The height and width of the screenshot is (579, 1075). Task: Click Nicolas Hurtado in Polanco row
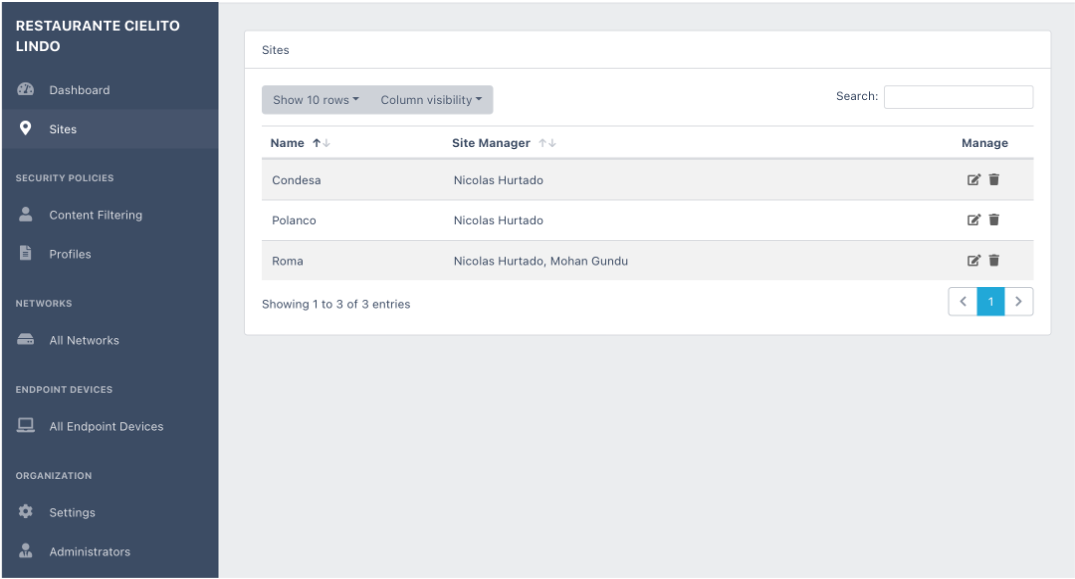click(498, 221)
